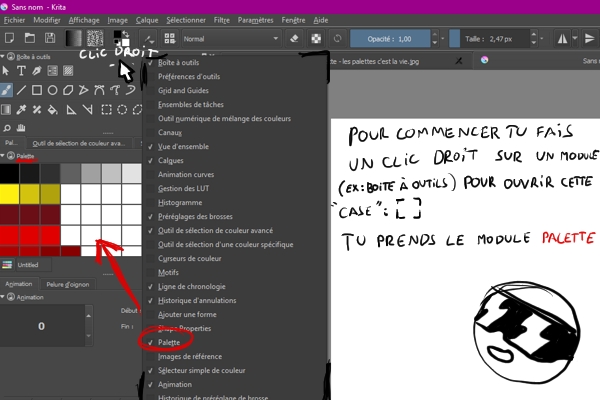Open the pattern chooser in the toolbar
The width and height of the screenshot is (600, 400).
(x=95, y=38)
